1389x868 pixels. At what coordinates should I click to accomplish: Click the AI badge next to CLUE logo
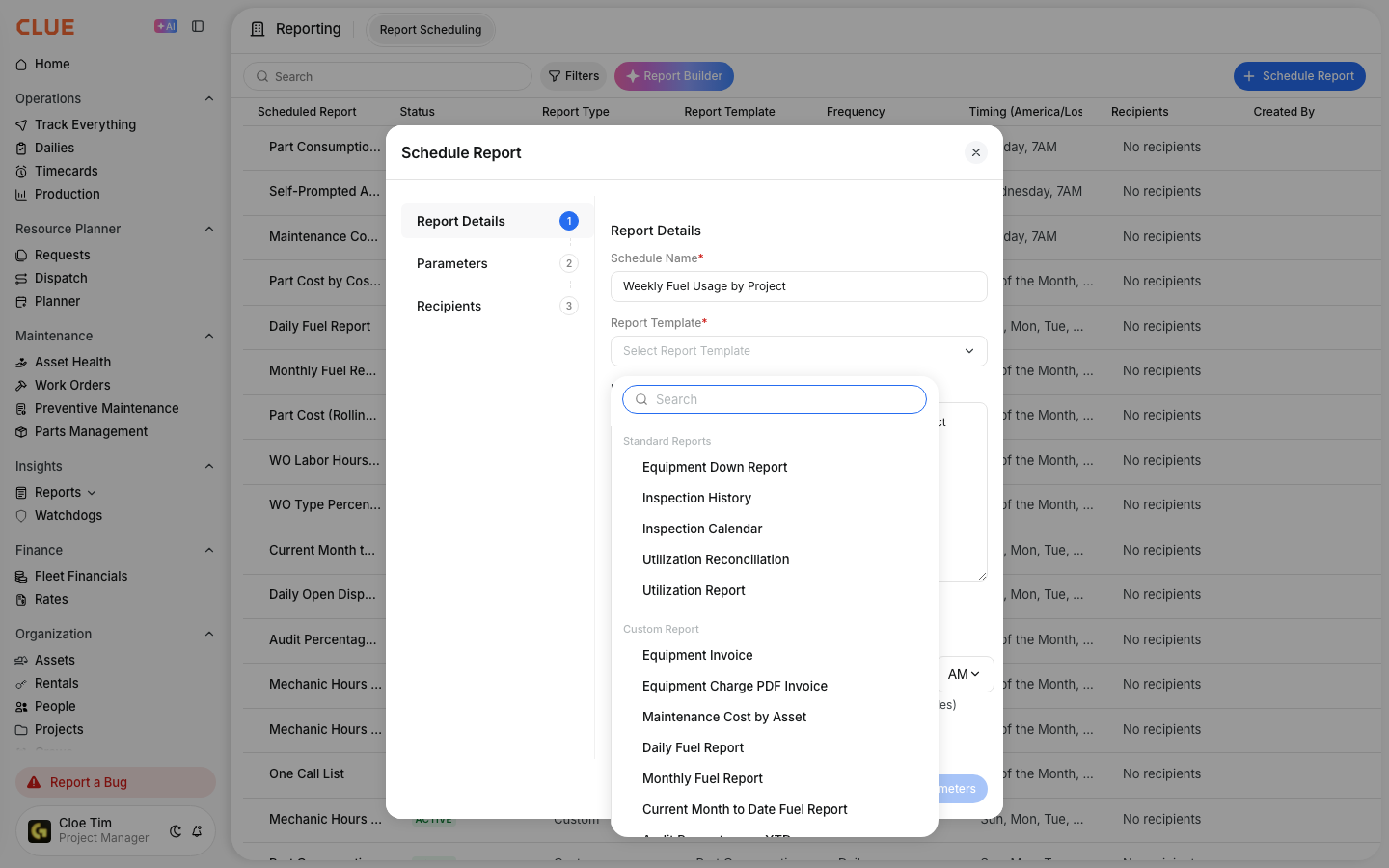pos(166,27)
